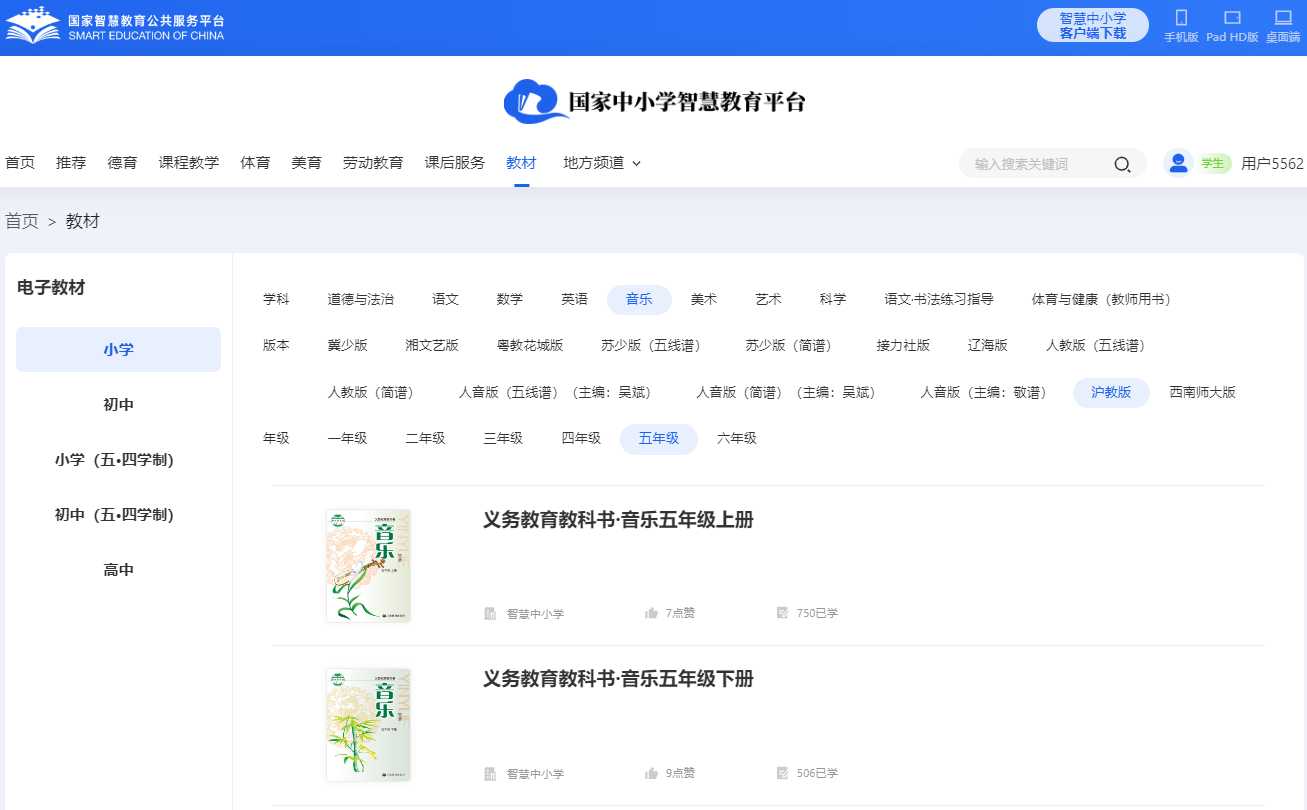This screenshot has height=810, width=1307.
Task: Expand the 地方频道 dropdown
Action: (x=602, y=163)
